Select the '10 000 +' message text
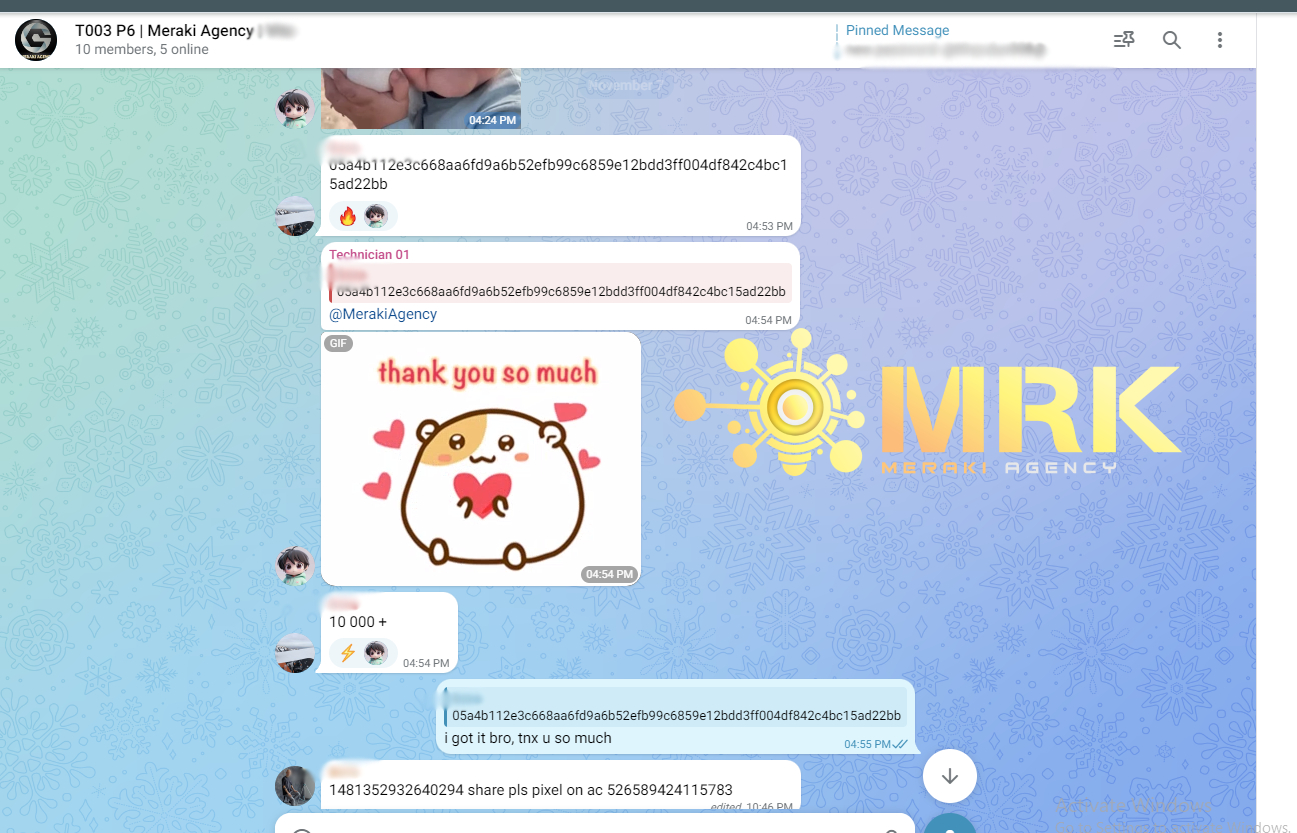 coord(358,622)
